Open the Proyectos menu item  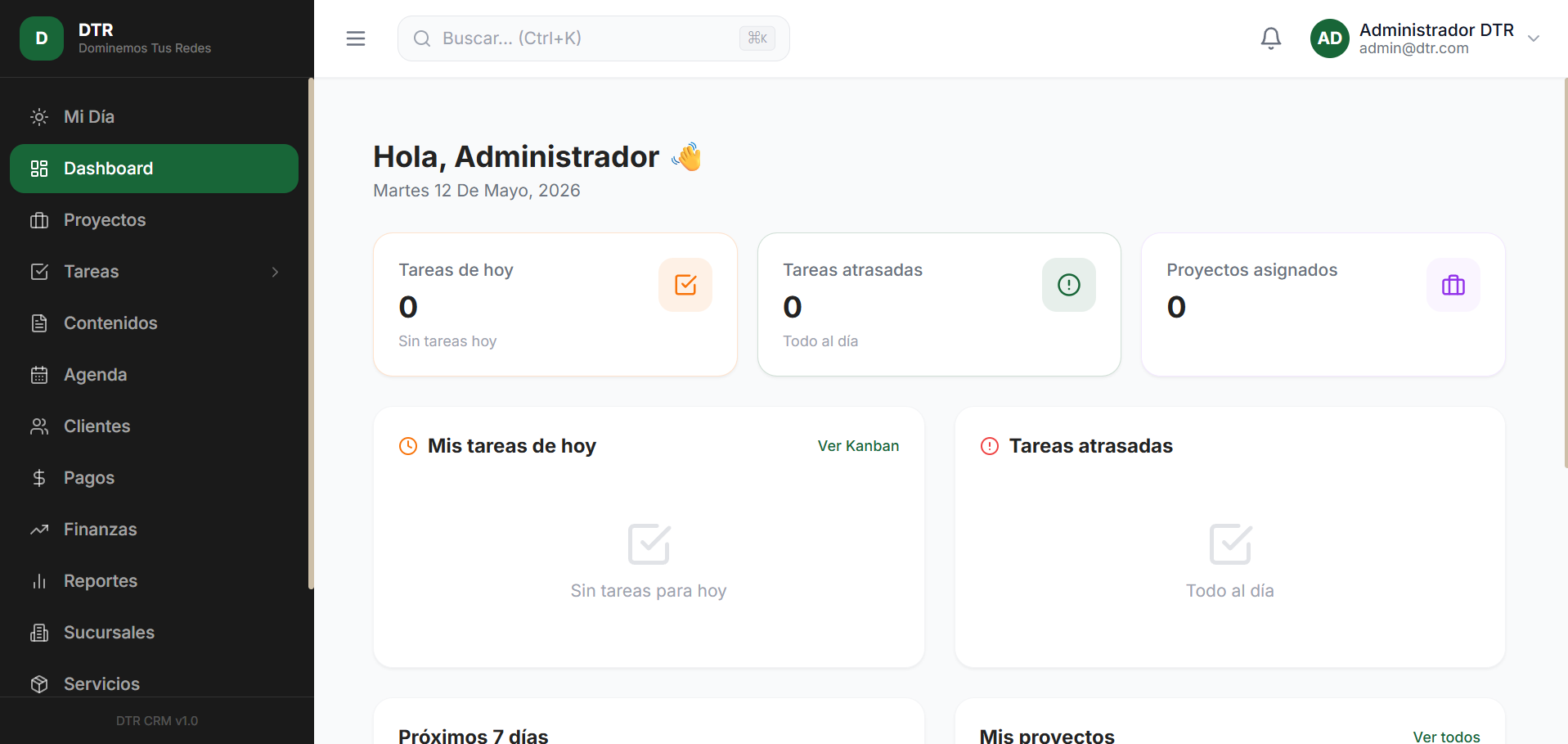click(x=154, y=220)
